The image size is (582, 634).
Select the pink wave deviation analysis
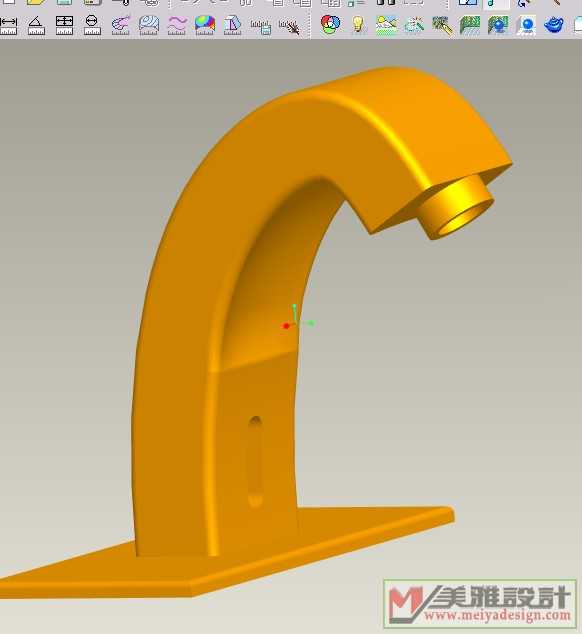coord(177,25)
